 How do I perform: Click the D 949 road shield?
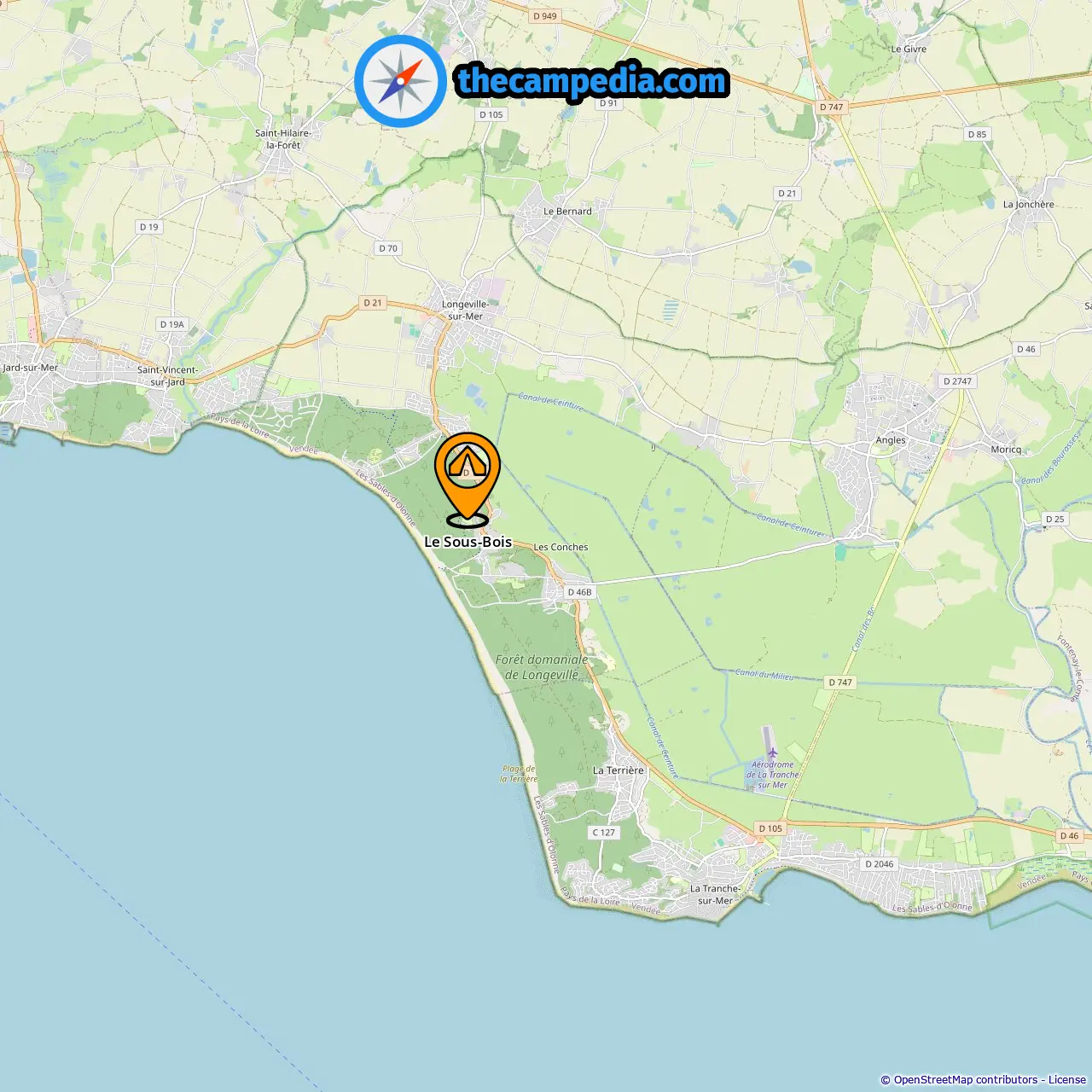pyautogui.click(x=544, y=16)
